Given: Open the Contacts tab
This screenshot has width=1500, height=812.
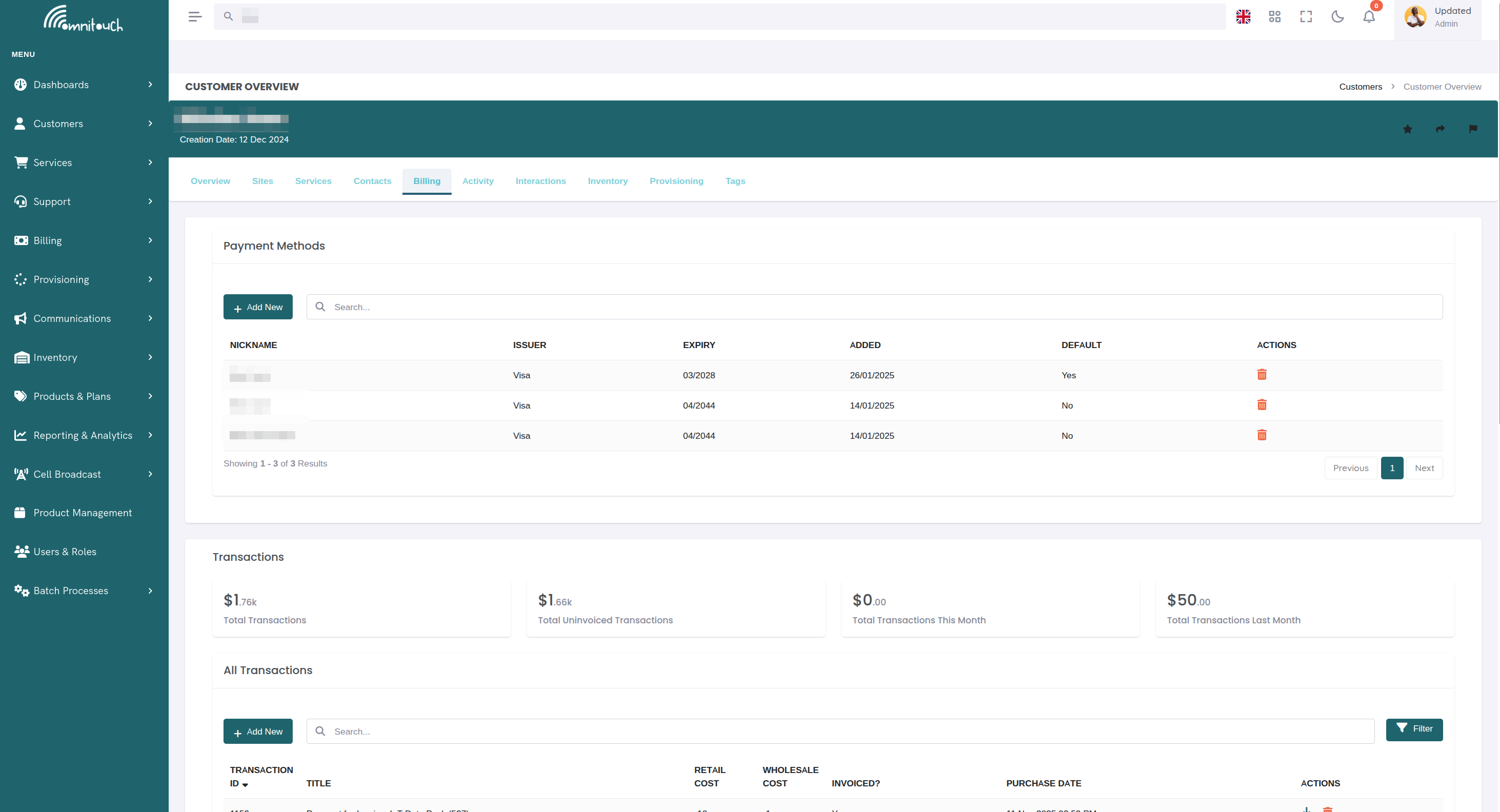Looking at the screenshot, I should (x=372, y=181).
